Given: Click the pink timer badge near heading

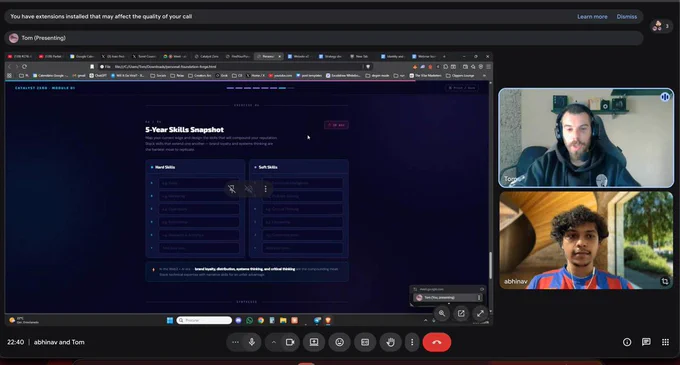Looking at the screenshot, I should [336, 125].
